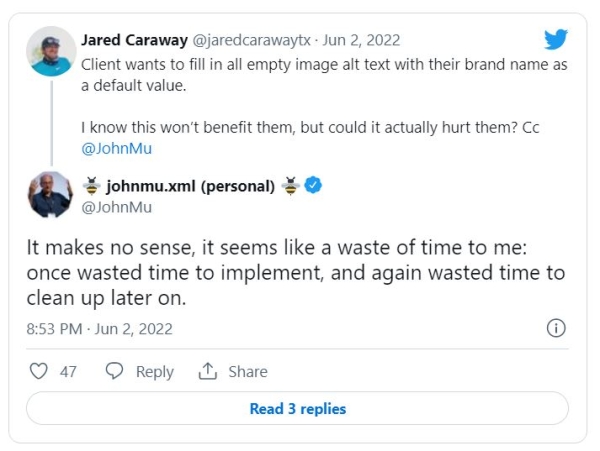The height and width of the screenshot is (451, 600).
Task: Click the 47 likes count
Action: click(x=68, y=371)
